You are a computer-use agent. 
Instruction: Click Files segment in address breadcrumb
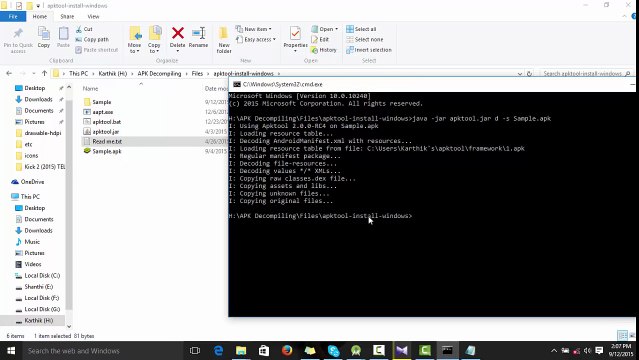tap(197, 73)
